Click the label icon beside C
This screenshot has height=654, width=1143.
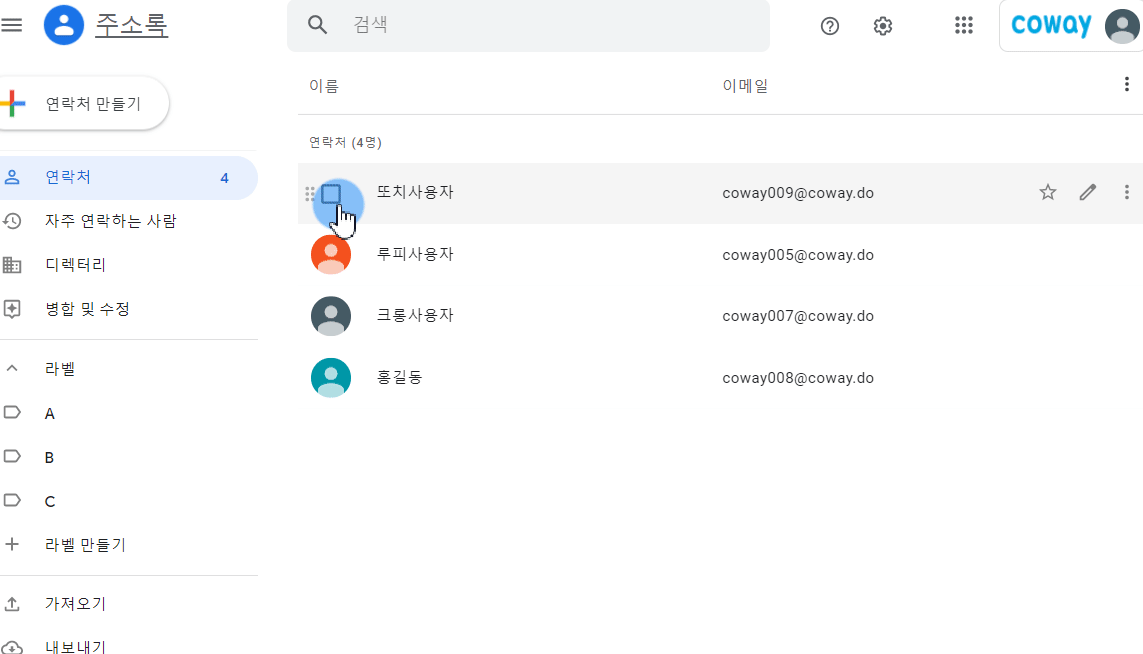coord(12,500)
